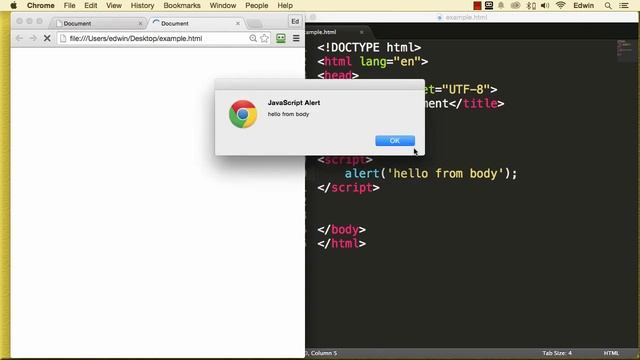Close the example.html editor tab
640x360 pixels.
point(362,32)
